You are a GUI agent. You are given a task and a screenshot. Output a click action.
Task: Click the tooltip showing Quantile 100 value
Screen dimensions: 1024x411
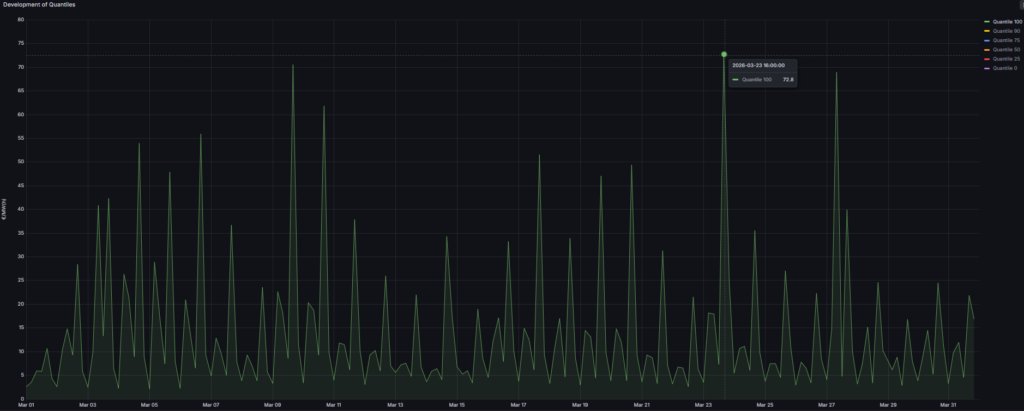[762, 73]
